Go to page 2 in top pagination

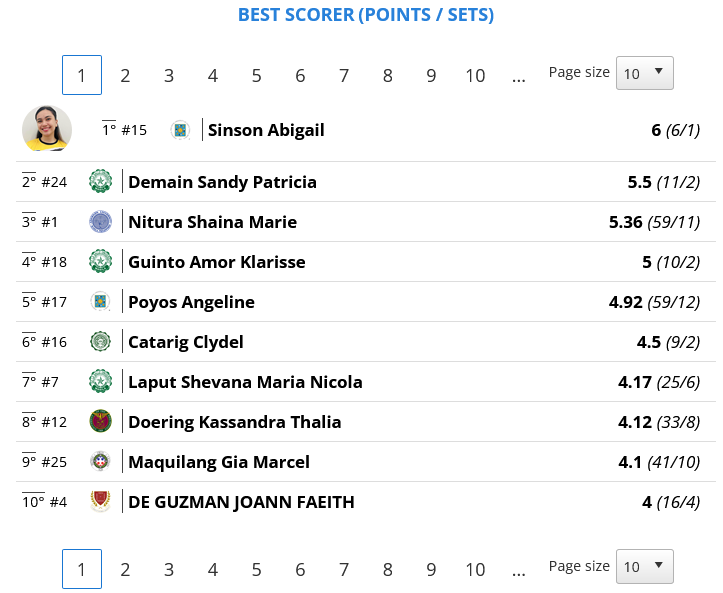pyautogui.click(x=125, y=76)
